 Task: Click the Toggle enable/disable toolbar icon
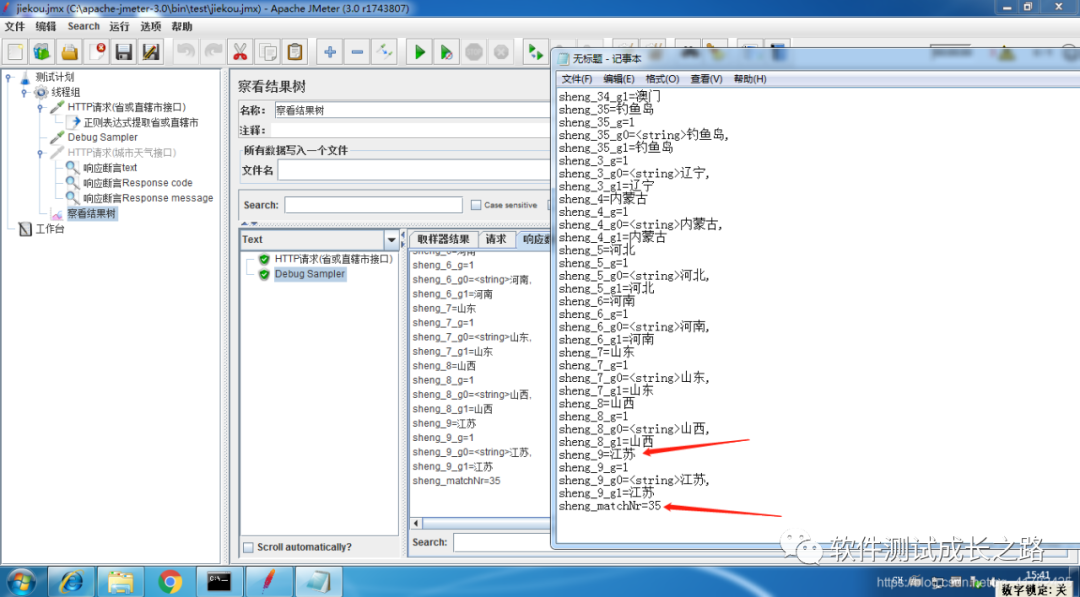384,52
